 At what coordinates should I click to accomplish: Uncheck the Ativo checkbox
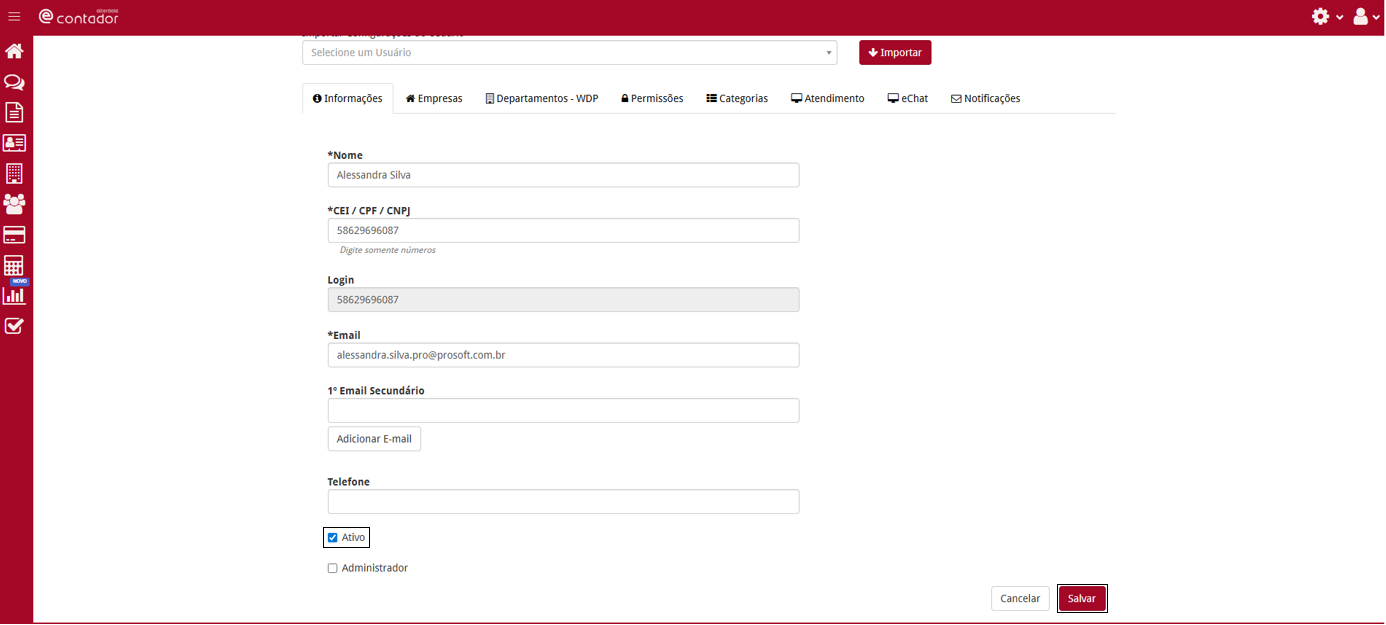pyautogui.click(x=333, y=538)
